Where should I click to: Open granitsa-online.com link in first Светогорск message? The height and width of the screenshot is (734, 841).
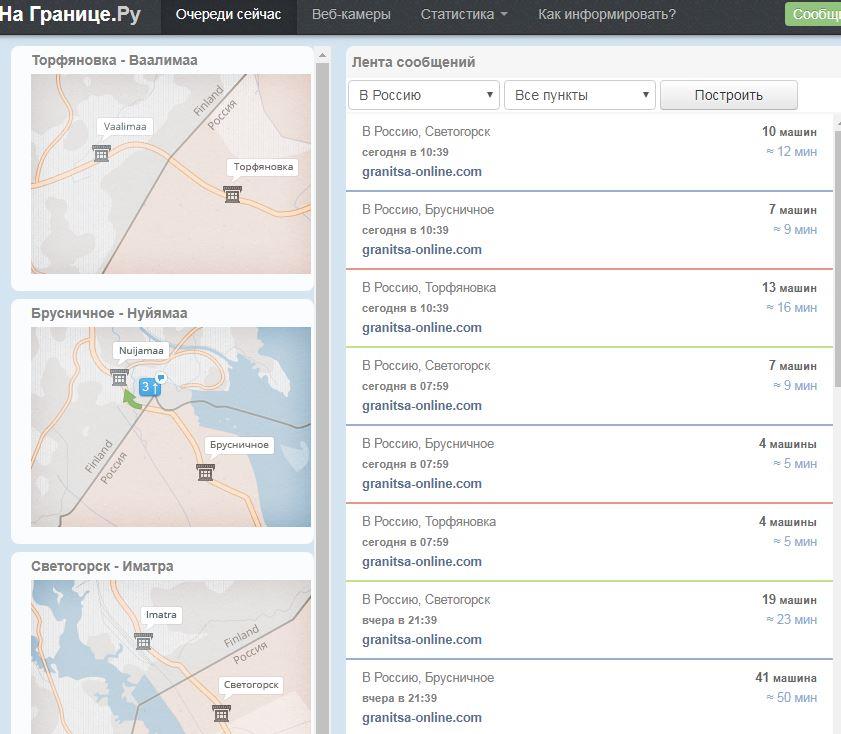pos(421,171)
